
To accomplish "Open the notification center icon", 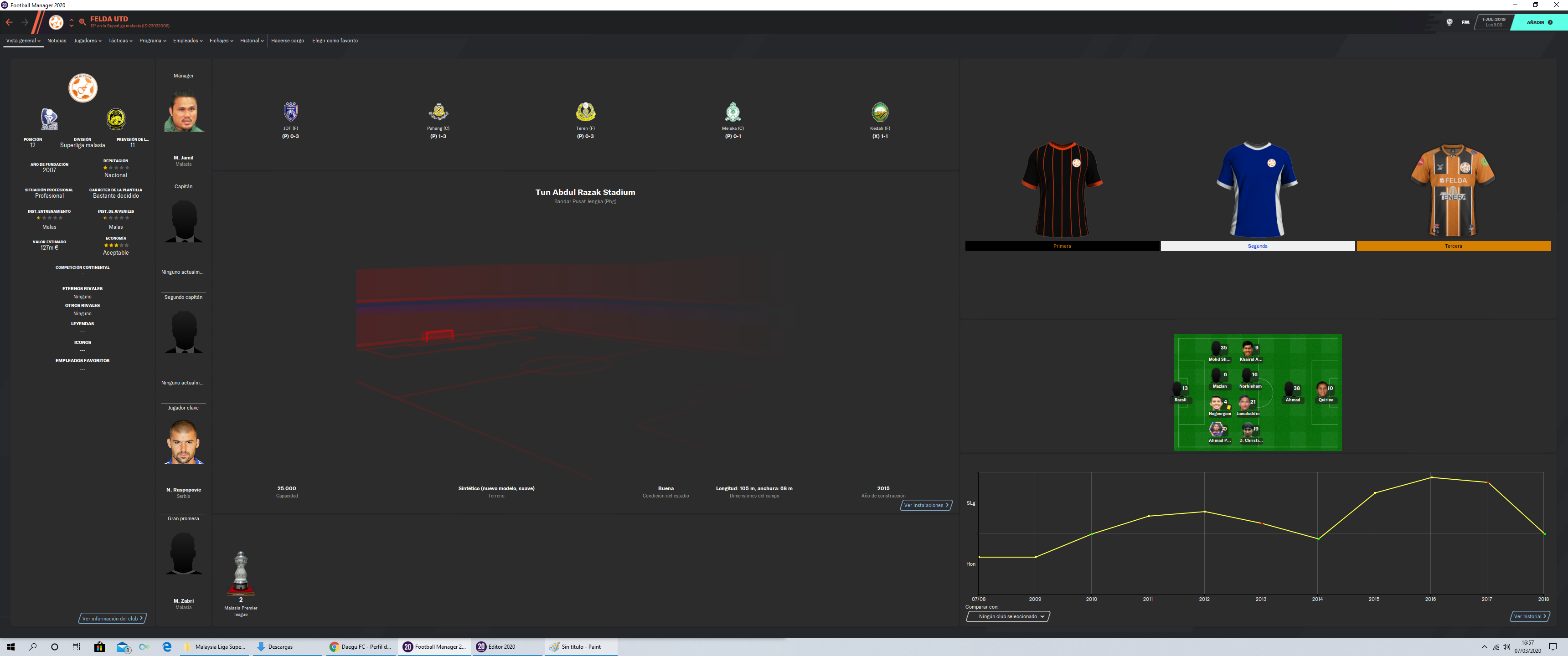I will tap(1553, 647).
